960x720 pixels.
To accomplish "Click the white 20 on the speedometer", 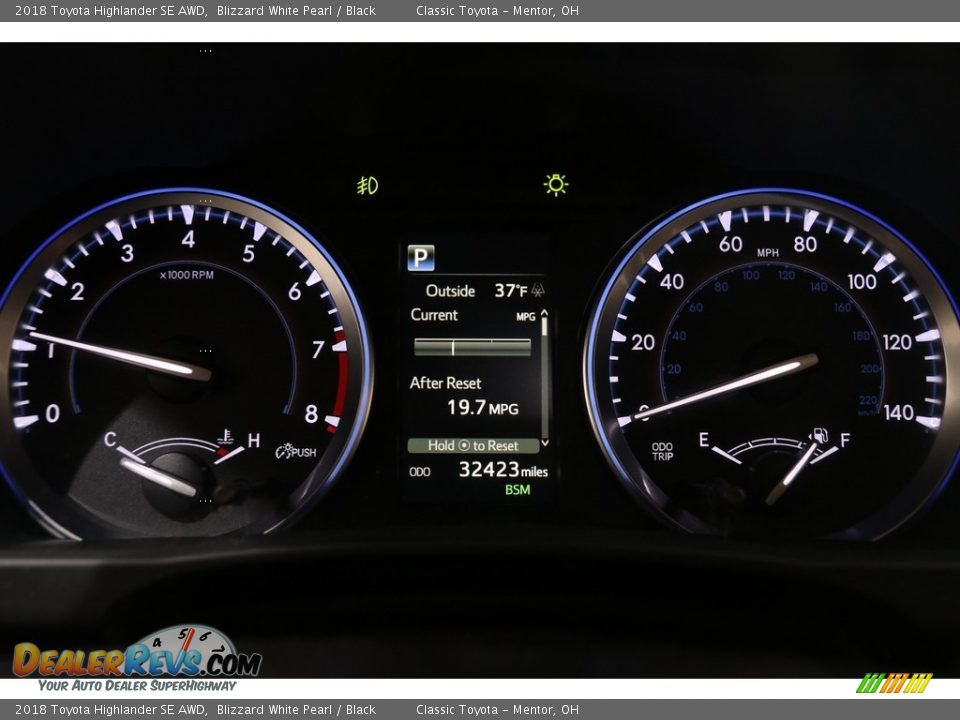I will [x=643, y=342].
